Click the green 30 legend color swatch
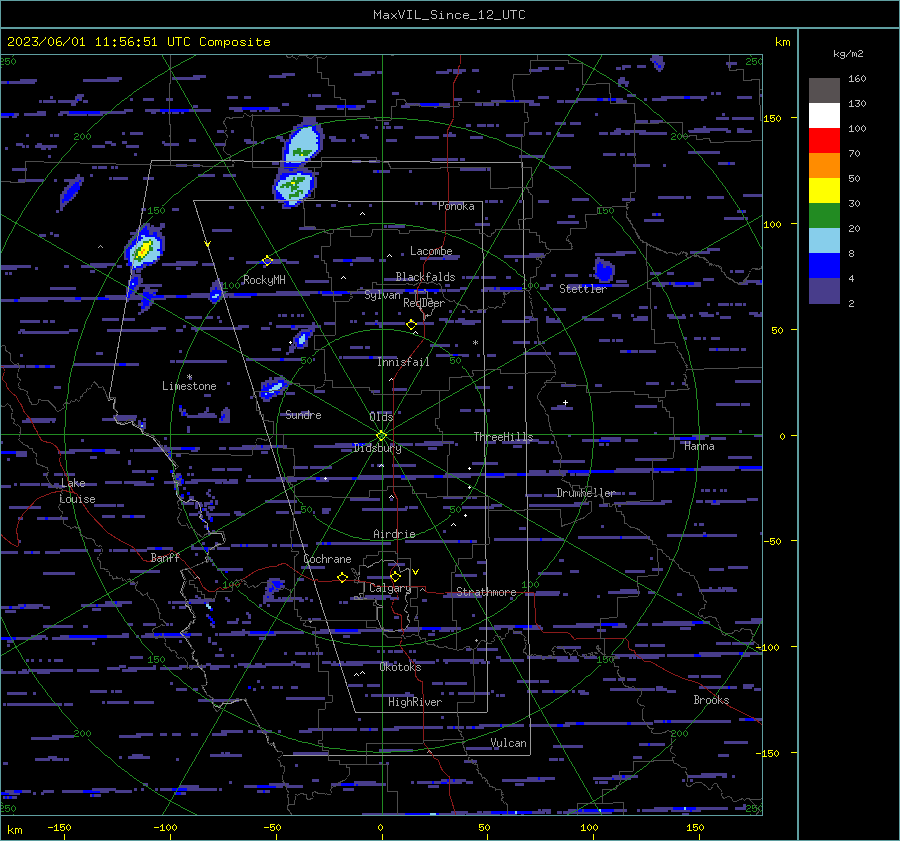This screenshot has height=841, width=900. pos(824,215)
